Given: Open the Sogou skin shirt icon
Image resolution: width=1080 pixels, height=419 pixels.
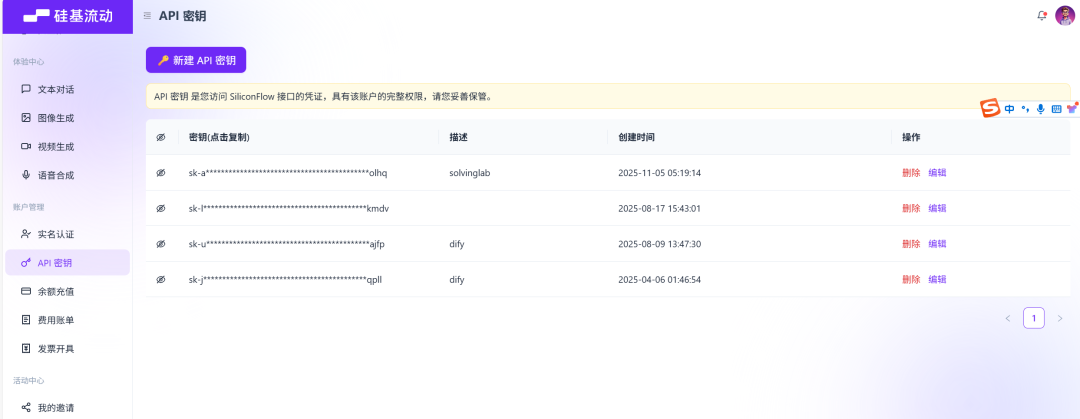Looking at the screenshot, I should click(x=1072, y=108).
